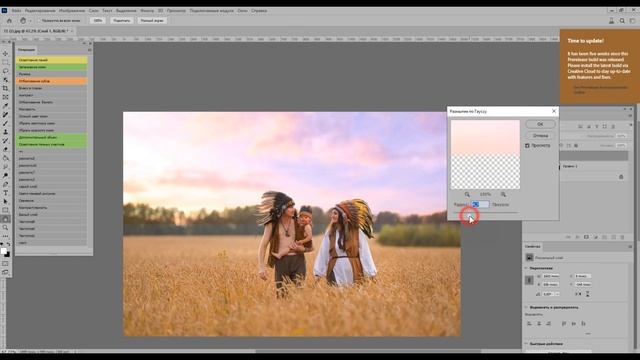The height and width of the screenshot is (360, 640).
Task: Open the layer opacity dropdown
Action: coord(621,136)
